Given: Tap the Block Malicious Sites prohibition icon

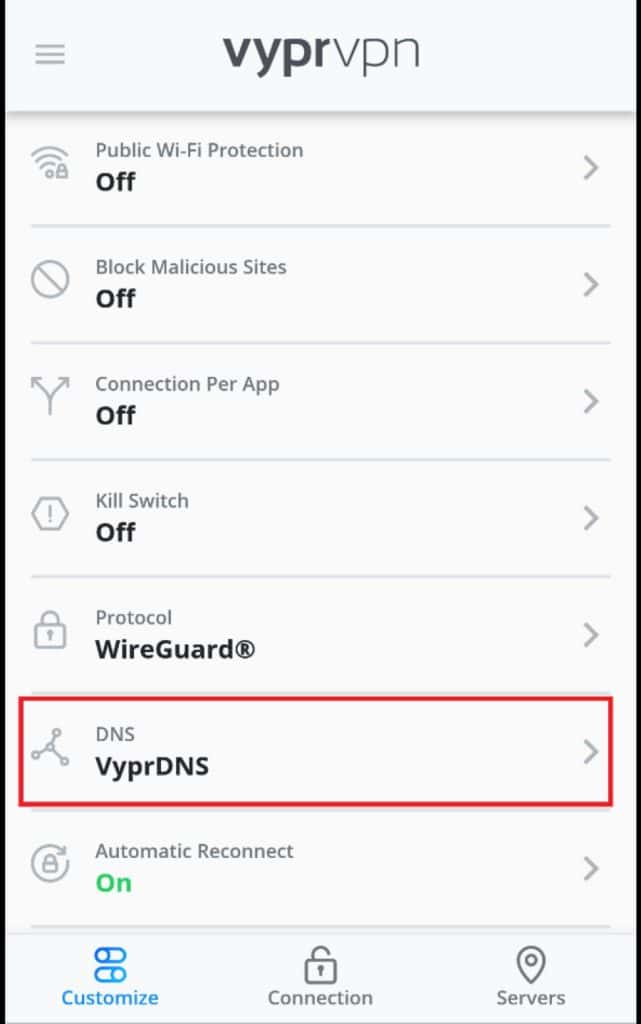Looking at the screenshot, I should 50,280.
